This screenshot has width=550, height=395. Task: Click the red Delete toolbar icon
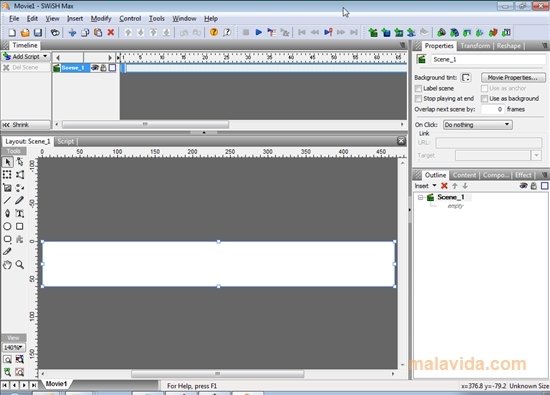pyautogui.click(x=111, y=32)
